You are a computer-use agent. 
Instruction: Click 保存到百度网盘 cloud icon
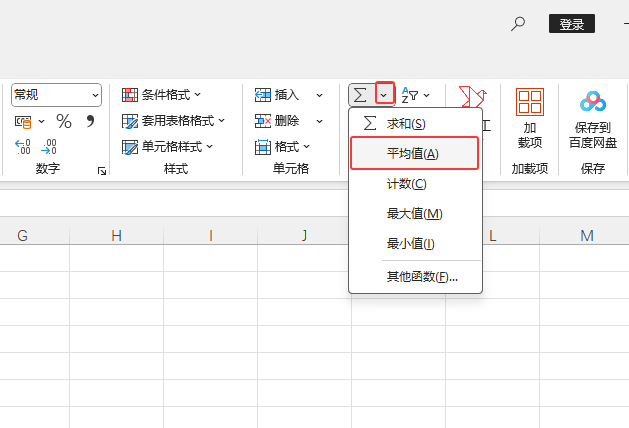[x=594, y=103]
